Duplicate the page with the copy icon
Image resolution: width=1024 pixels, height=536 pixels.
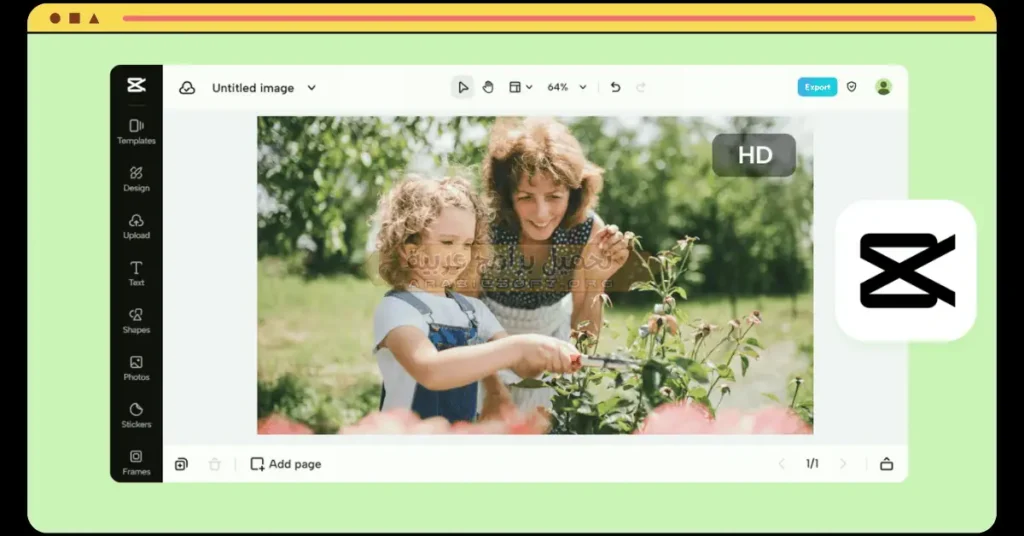click(x=182, y=464)
